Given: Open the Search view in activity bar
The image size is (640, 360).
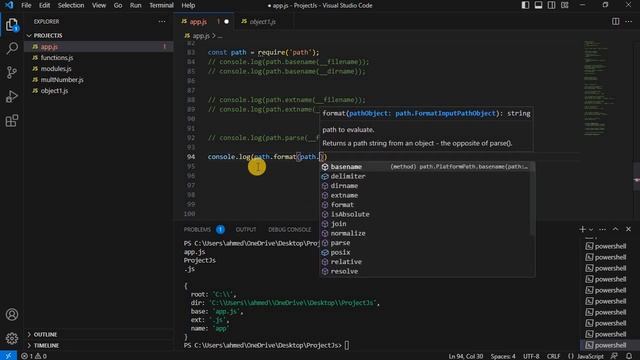Looking at the screenshot, I should (x=12, y=49).
